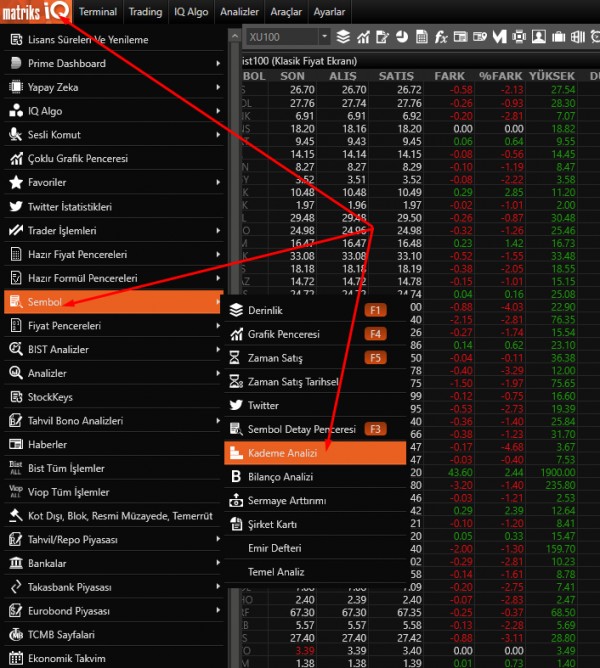Click the Sermaye Arttırımı icon
The image size is (600, 668).
pos(236,500)
